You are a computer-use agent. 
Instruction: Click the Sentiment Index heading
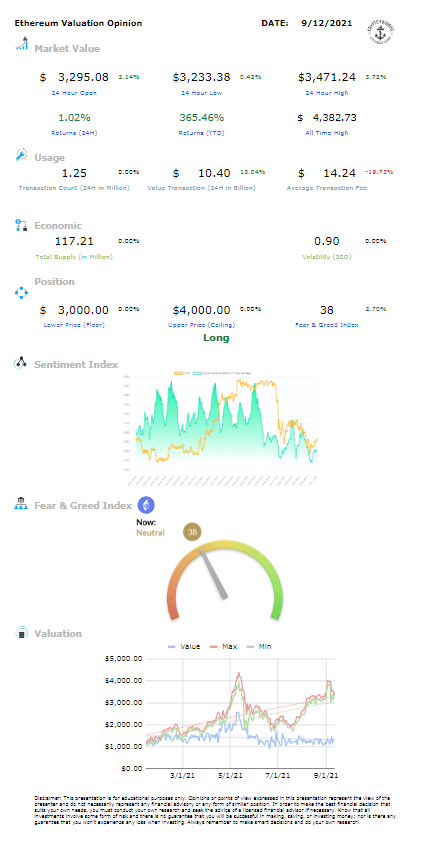coord(76,364)
